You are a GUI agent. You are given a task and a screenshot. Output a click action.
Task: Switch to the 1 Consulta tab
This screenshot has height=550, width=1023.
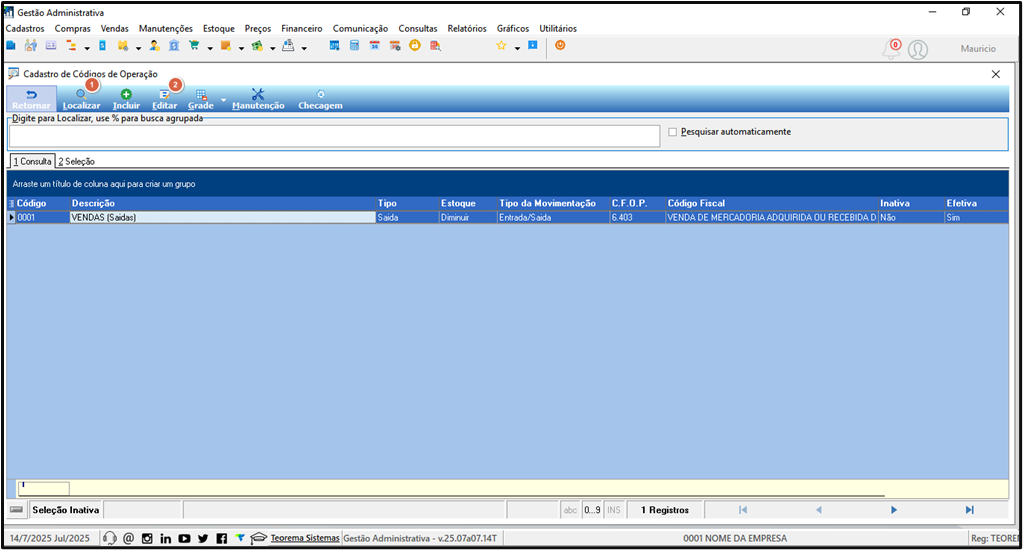33,161
